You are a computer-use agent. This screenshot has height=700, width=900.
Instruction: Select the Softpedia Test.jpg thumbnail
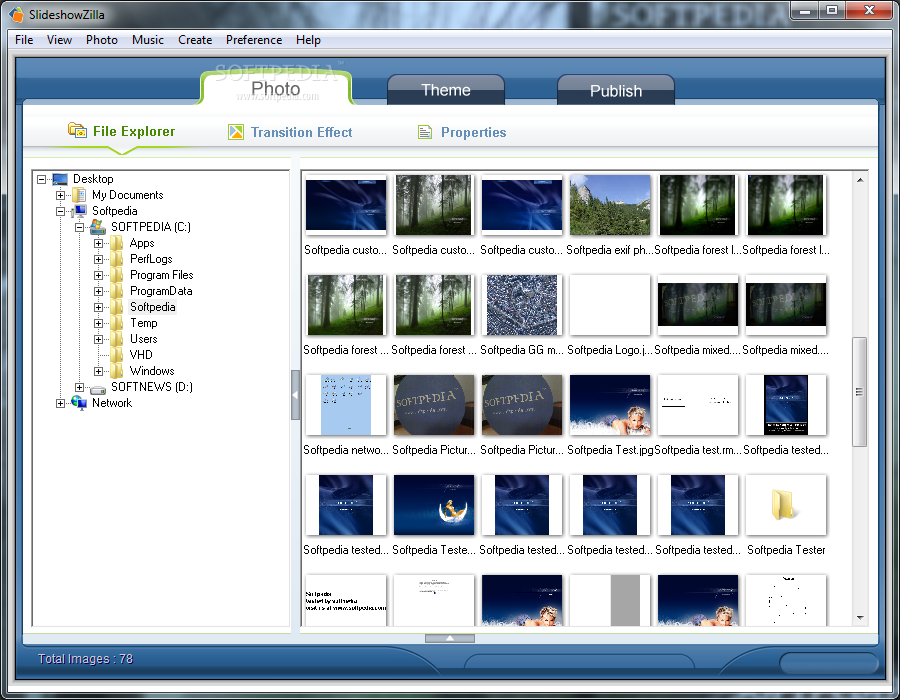pyautogui.click(x=610, y=405)
